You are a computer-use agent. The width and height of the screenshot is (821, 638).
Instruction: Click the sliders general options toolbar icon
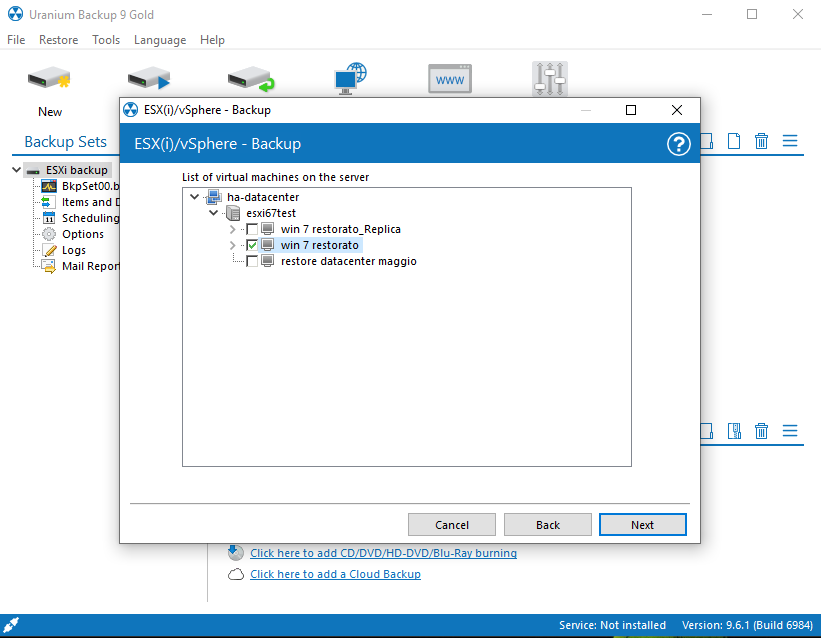point(550,79)
